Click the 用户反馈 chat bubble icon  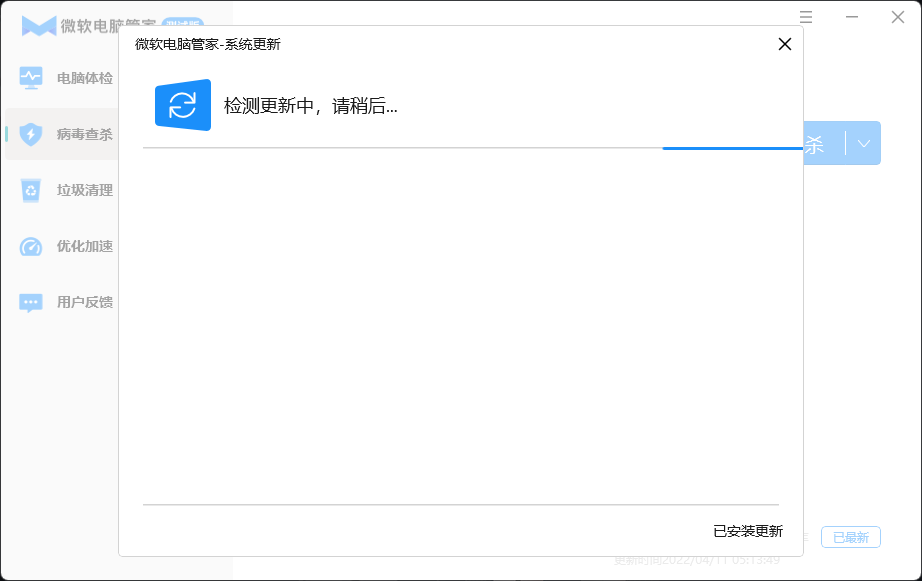click(x=31, y=302)
